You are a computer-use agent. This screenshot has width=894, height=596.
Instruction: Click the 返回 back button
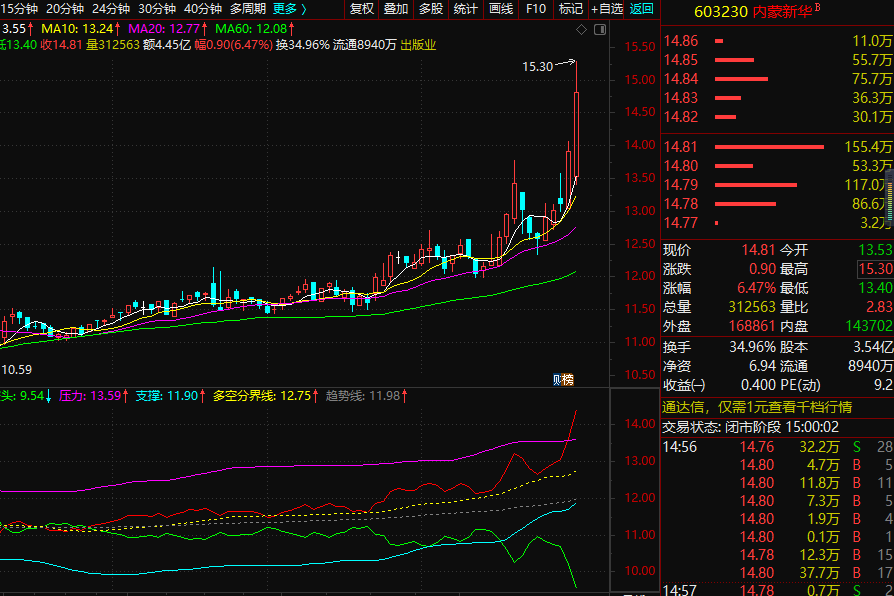(641, 9)
